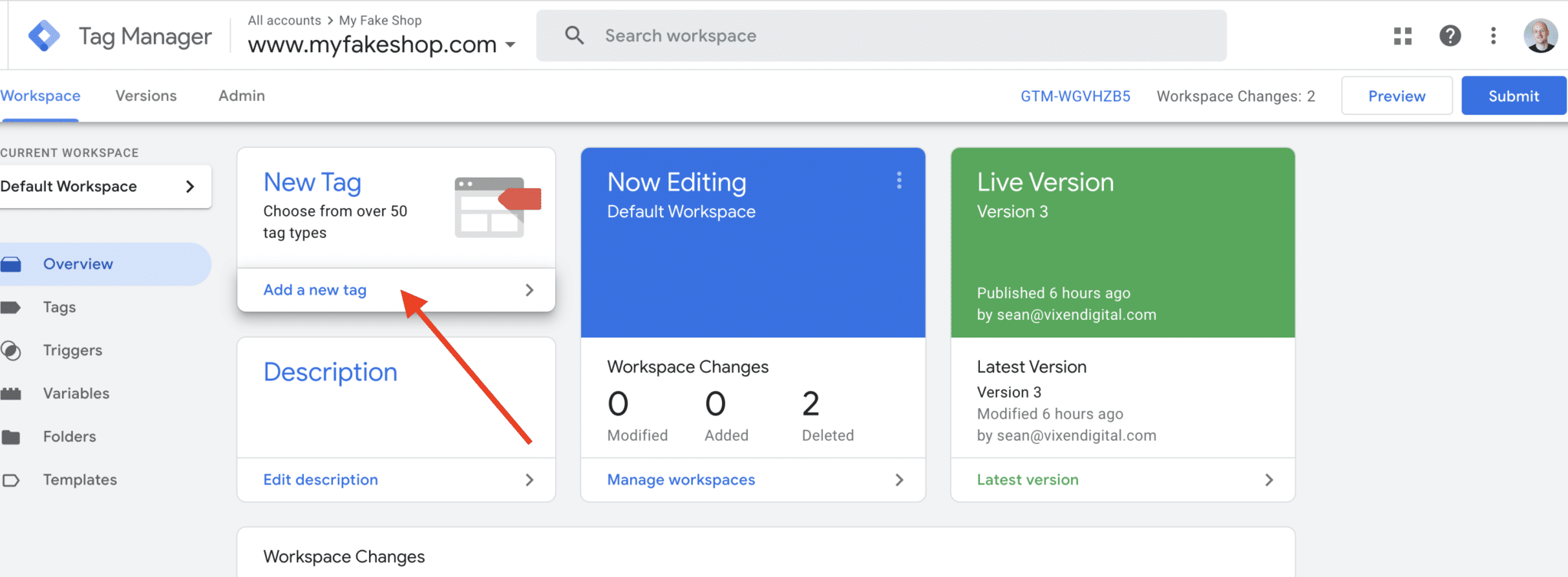Switch to the Versions tab

pos(145,96)
